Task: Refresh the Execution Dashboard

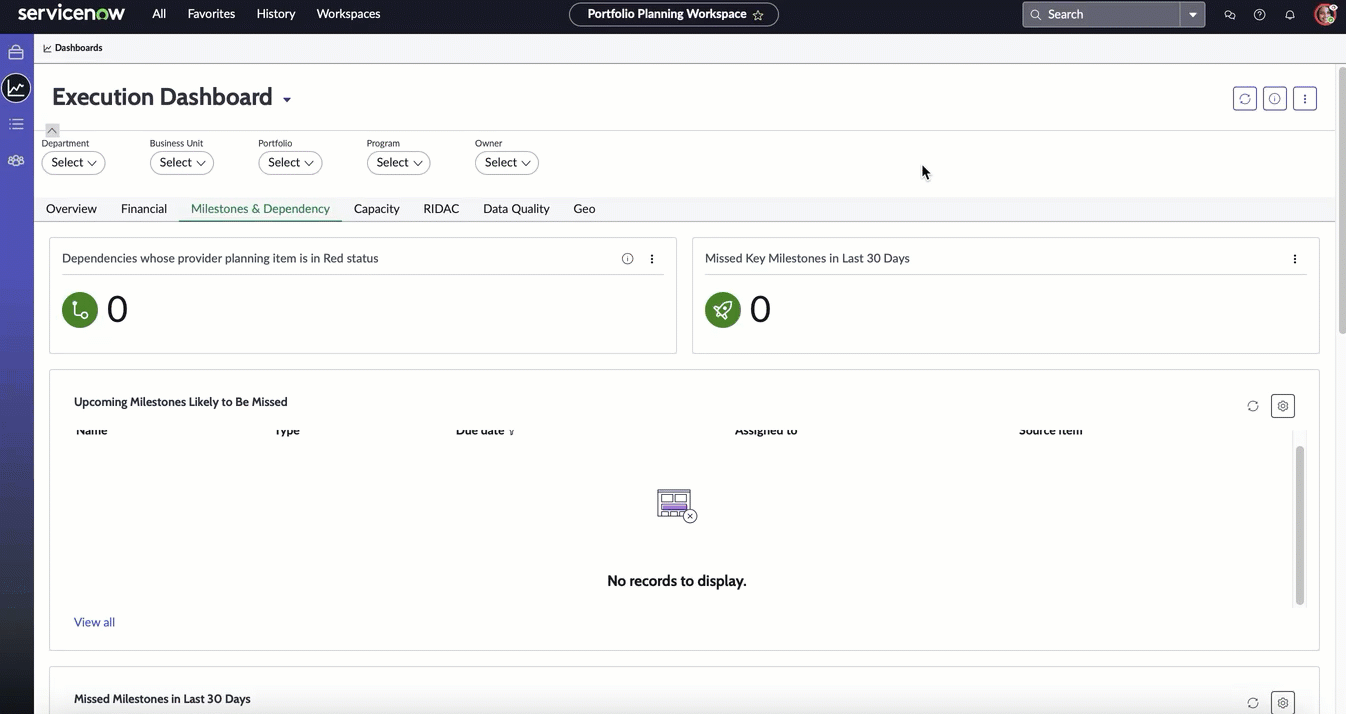Action: tap(1245, 98)
